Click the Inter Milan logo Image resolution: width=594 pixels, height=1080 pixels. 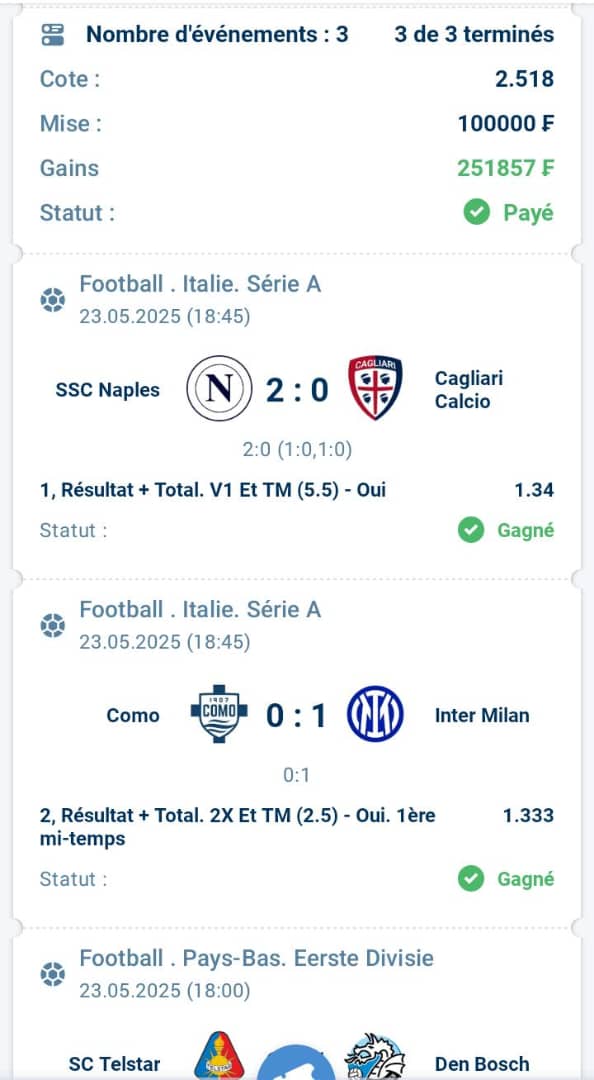(x=375, y=714)
